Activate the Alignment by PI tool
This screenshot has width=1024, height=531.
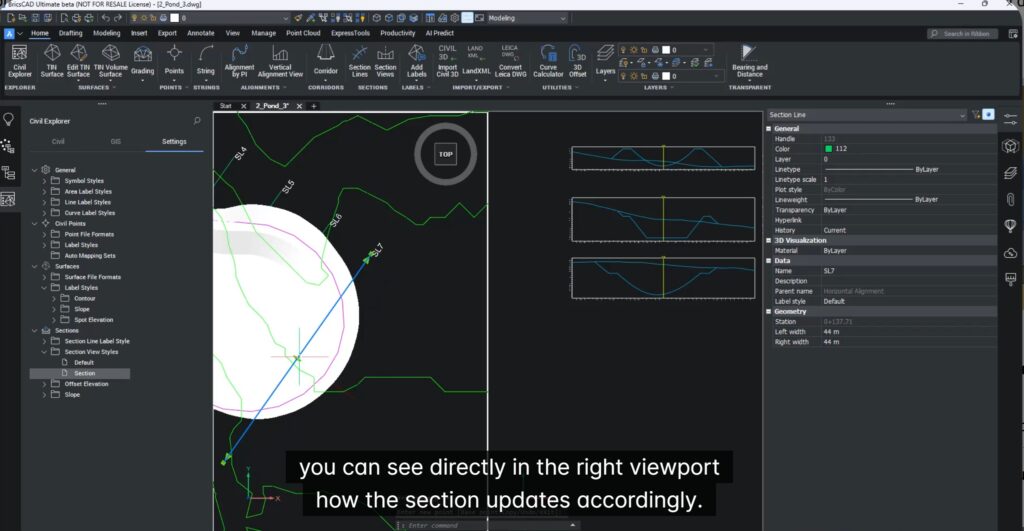239,60
